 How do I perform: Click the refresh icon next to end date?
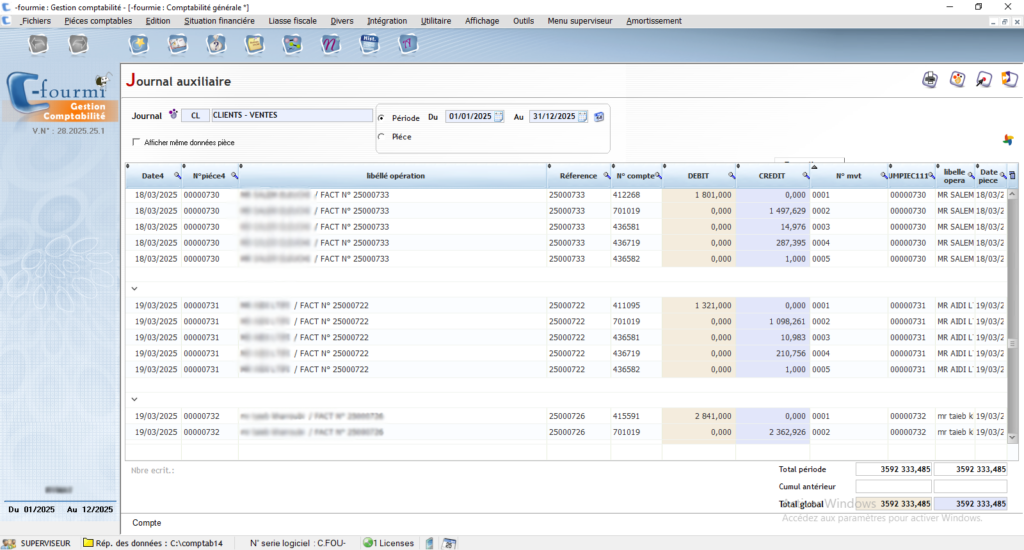coord(599,117)
